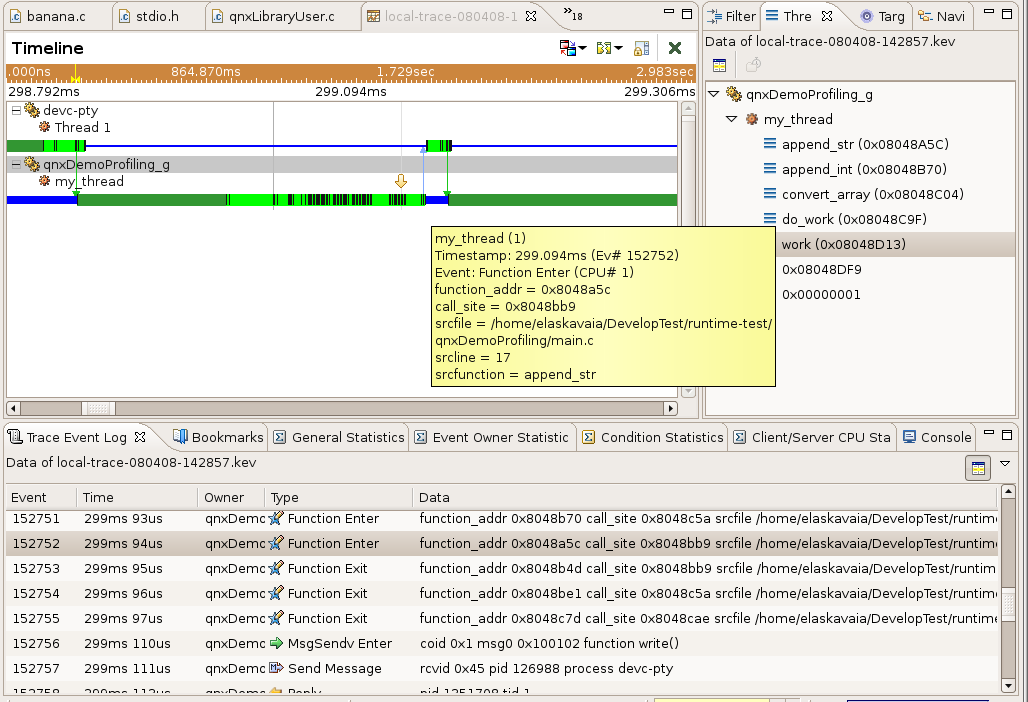
Task: Switch to the Bookmarks tab
Action: click(218, 437)
